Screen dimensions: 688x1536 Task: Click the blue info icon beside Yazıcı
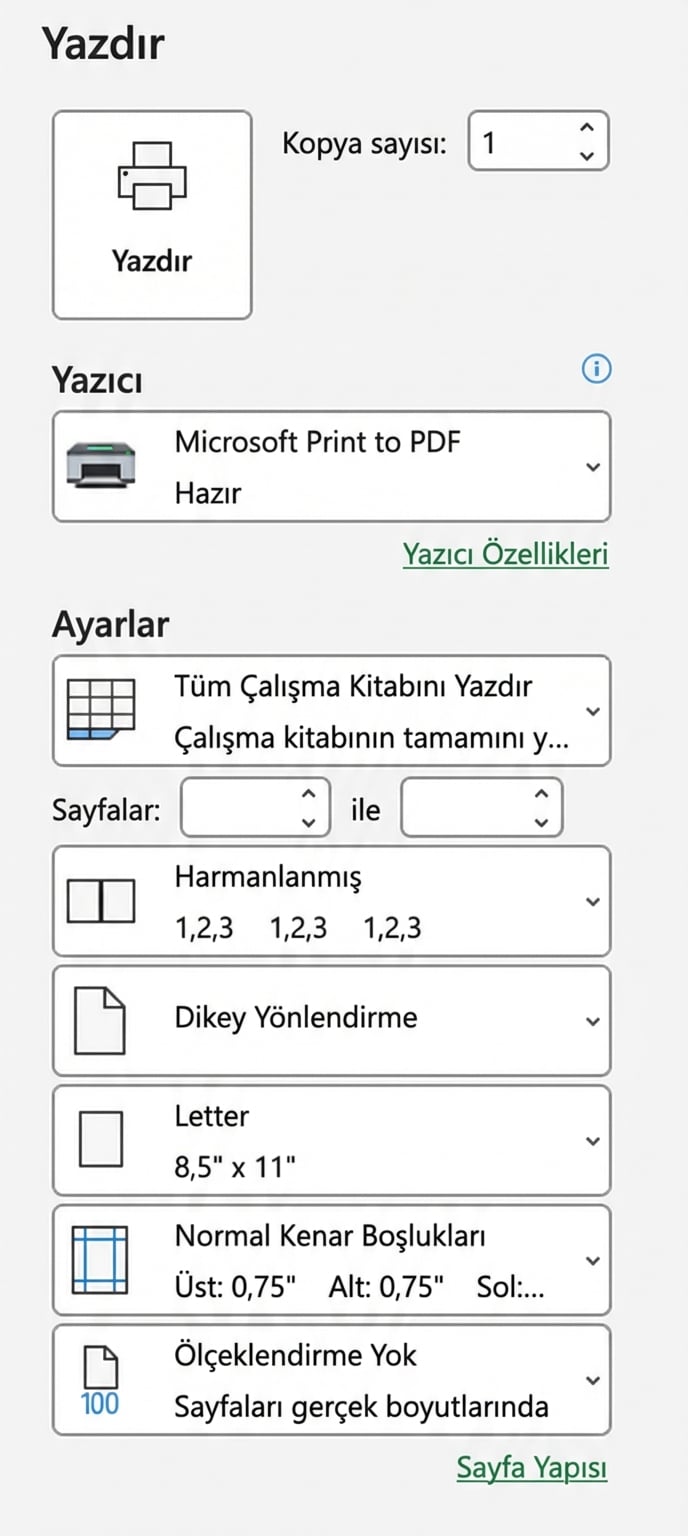596,369
